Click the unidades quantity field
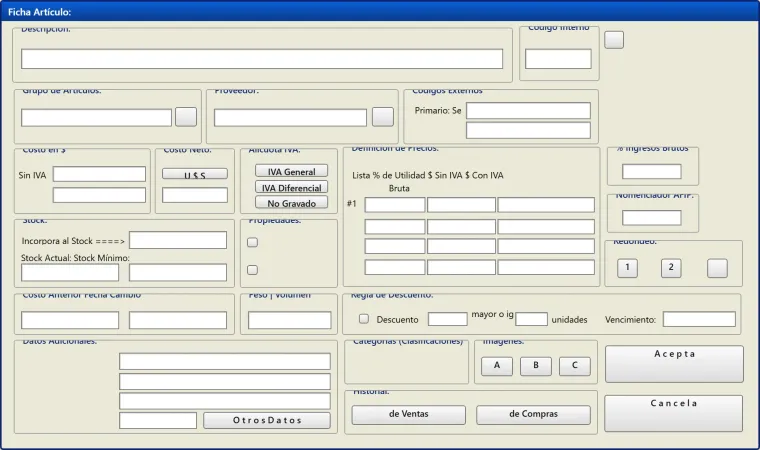The width and height of the screenshot is (760, 450). 531,319
